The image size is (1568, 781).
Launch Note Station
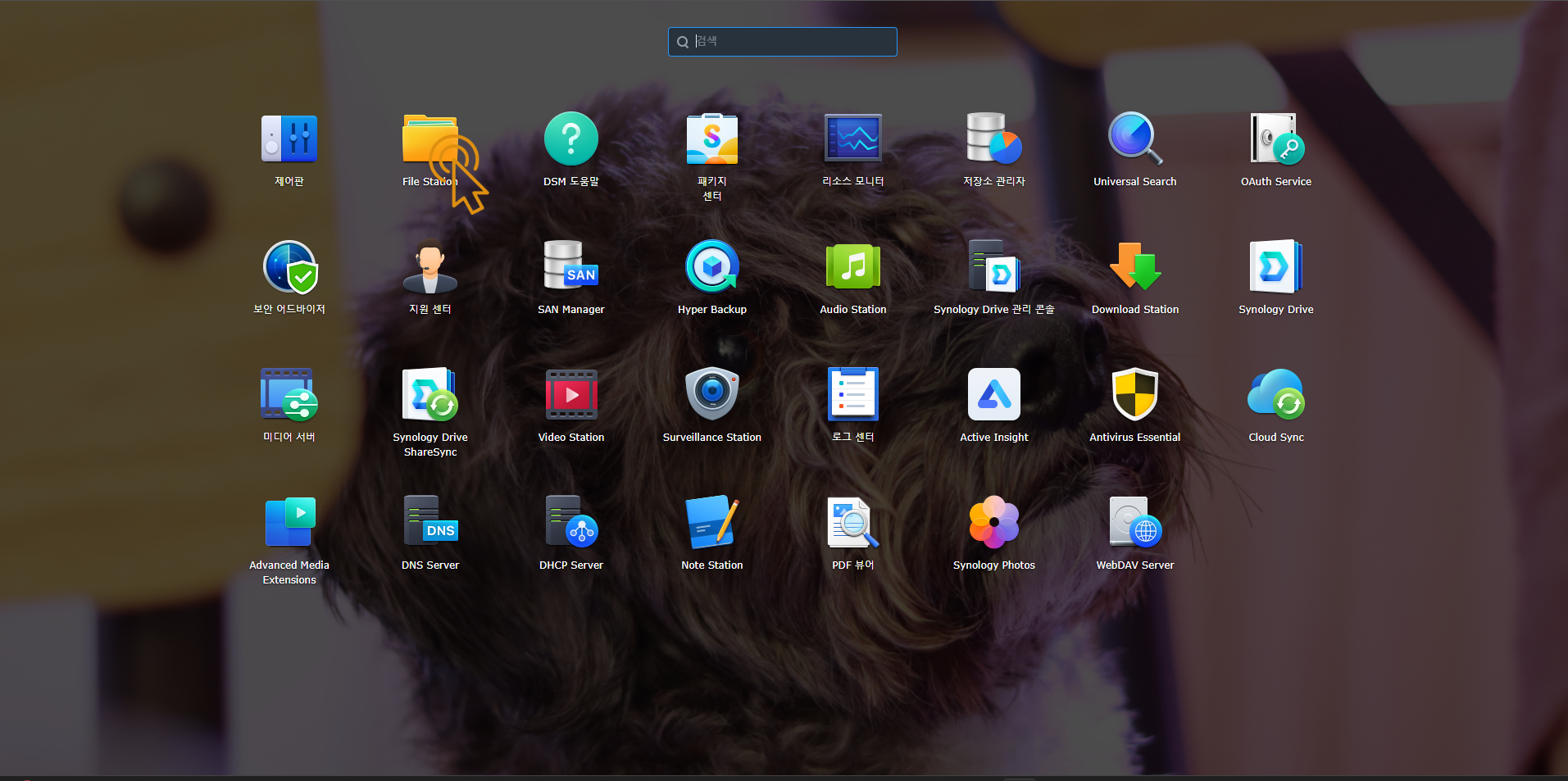(712, 522)
